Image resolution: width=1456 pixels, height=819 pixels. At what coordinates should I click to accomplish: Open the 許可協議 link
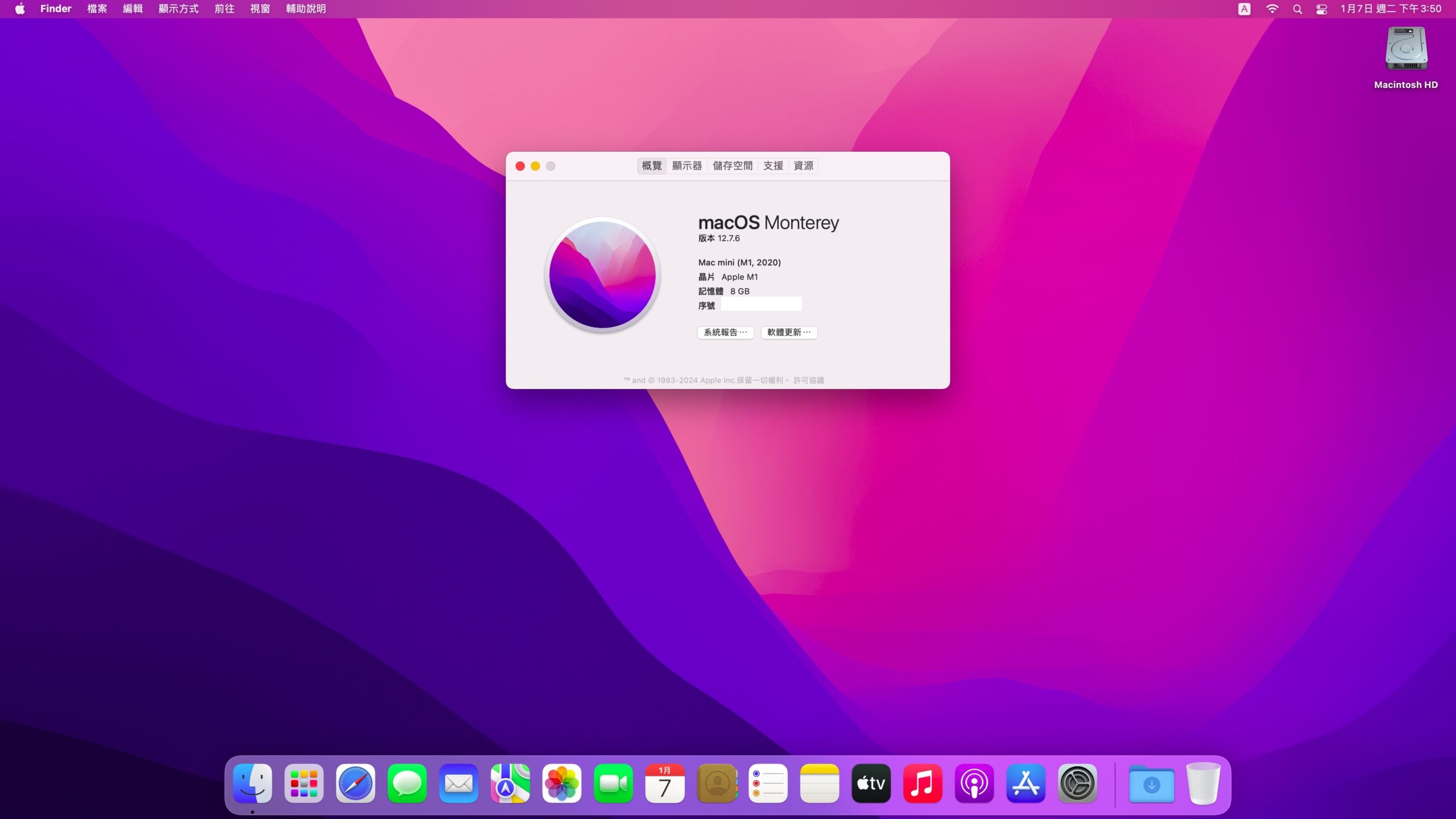809,380
